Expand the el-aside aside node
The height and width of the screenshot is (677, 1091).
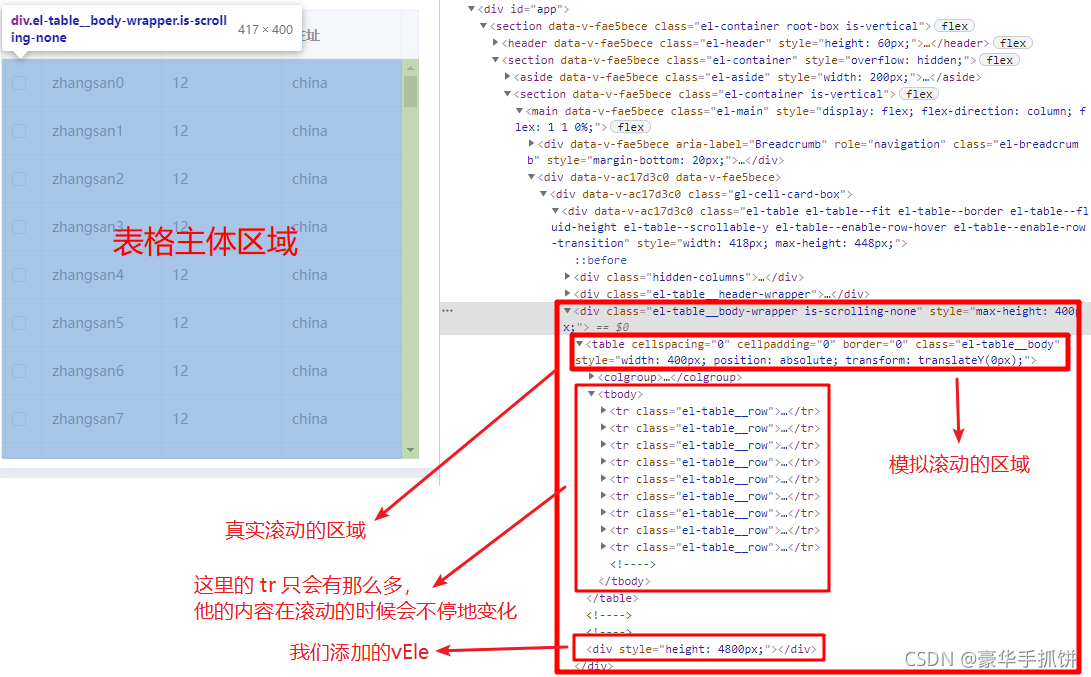(507, 77)
